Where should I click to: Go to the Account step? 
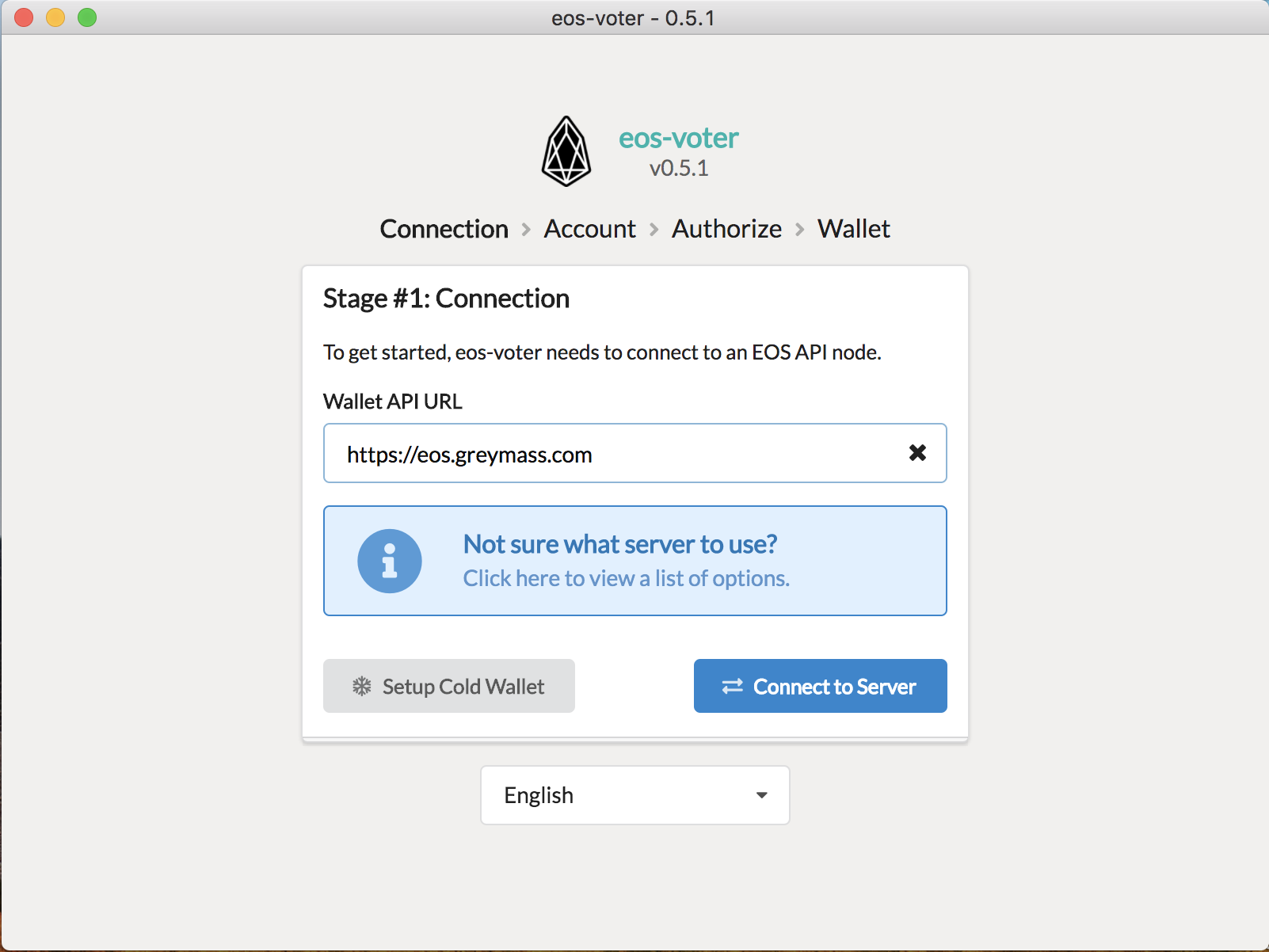590,229
